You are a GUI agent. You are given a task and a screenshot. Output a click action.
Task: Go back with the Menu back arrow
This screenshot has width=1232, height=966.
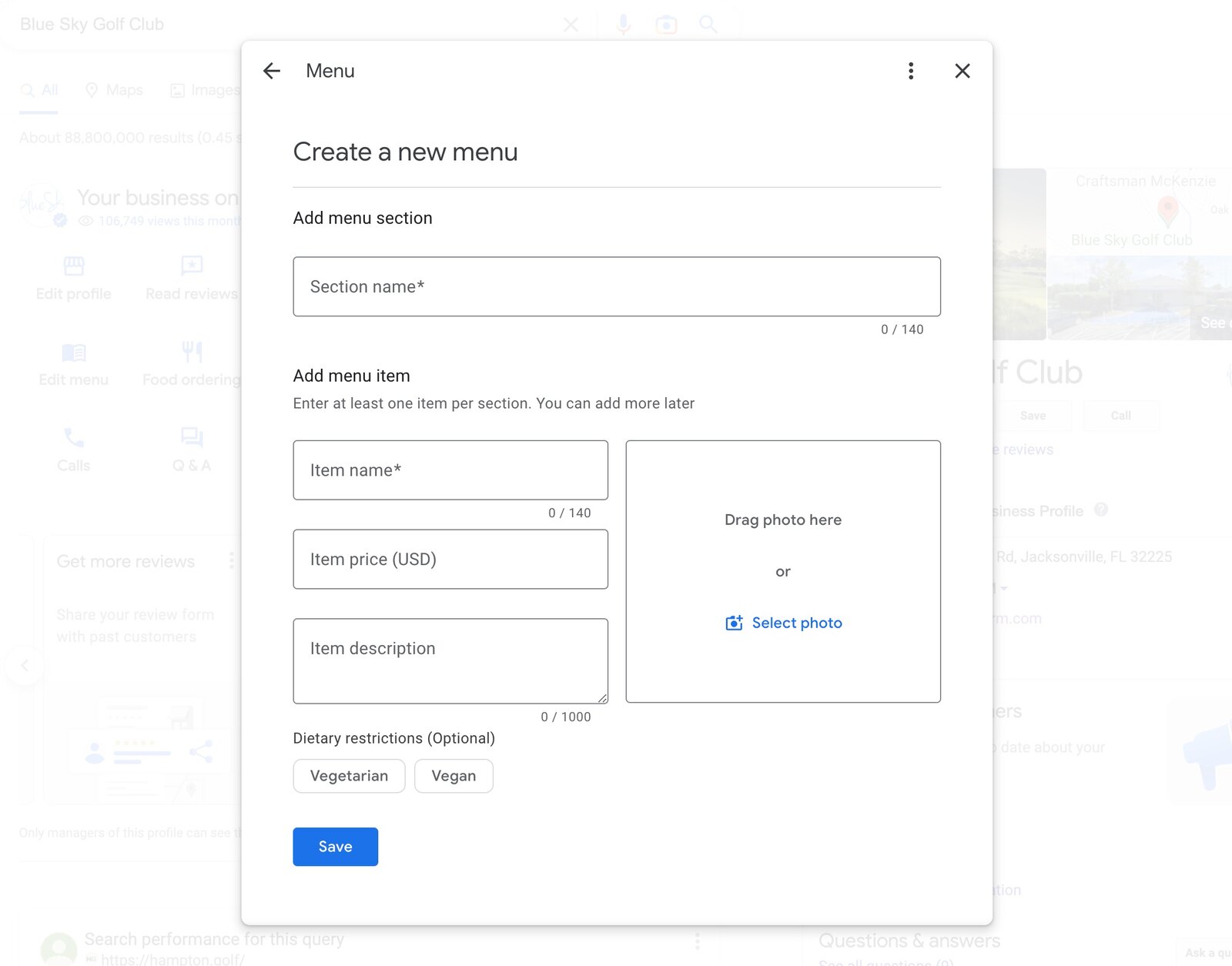coord(272,71)
